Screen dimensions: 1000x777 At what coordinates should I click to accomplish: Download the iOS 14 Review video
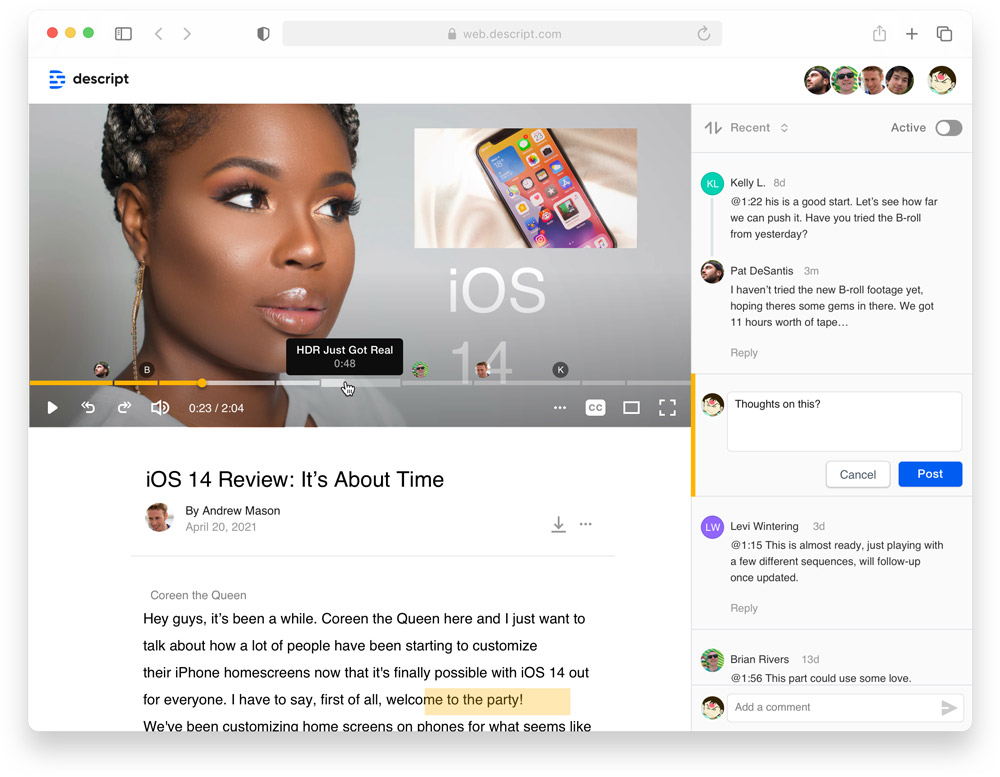tap(558, 525)
